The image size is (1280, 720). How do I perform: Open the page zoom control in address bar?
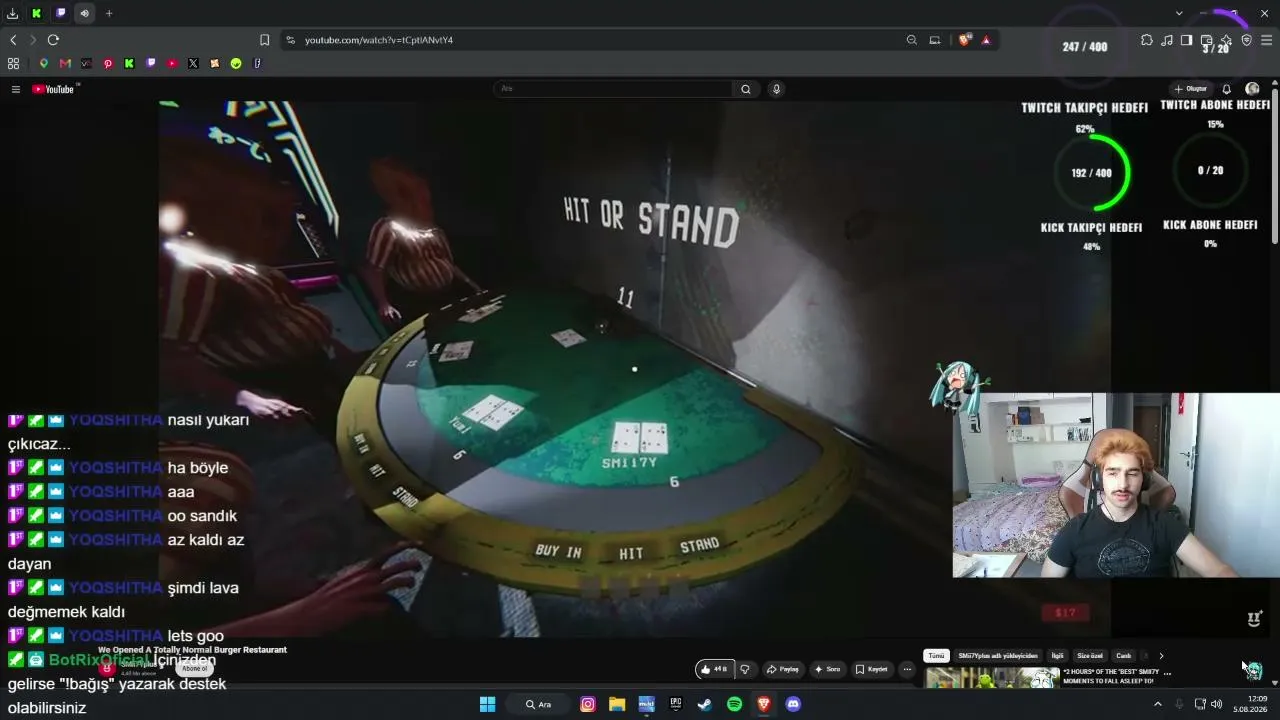tap(912, 40)
